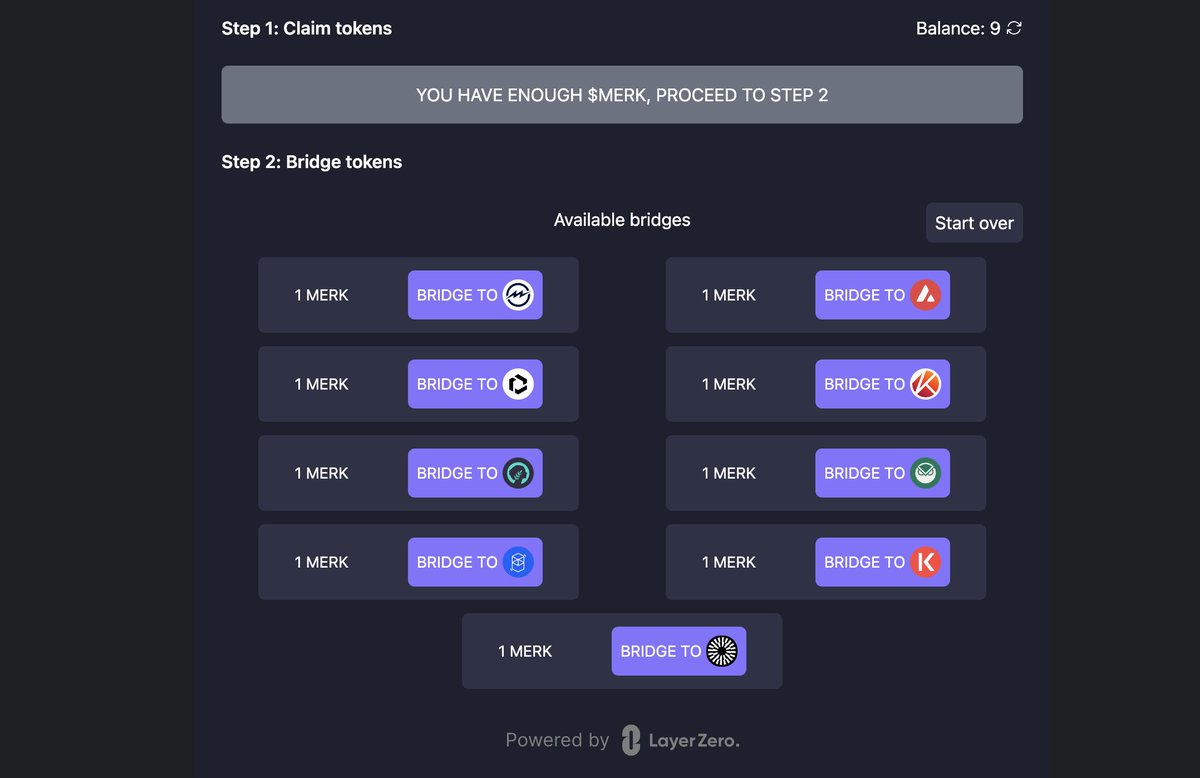Bridge to the black hexagon-logo chain
Viewport: 1200px width, 778px height.
[x=475, y=384]
